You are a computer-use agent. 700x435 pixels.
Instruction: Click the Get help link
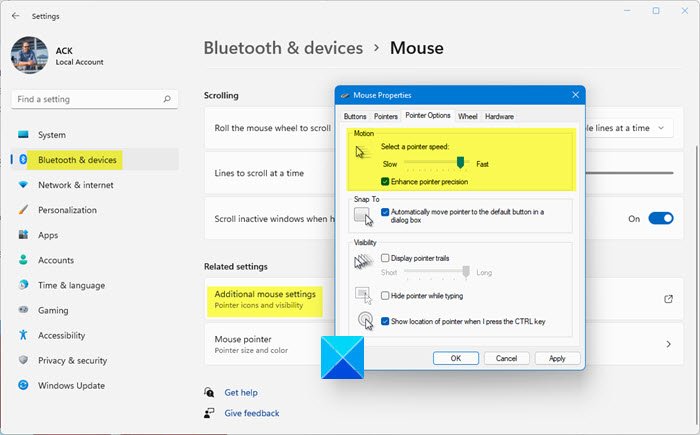(x=241, y=393)
